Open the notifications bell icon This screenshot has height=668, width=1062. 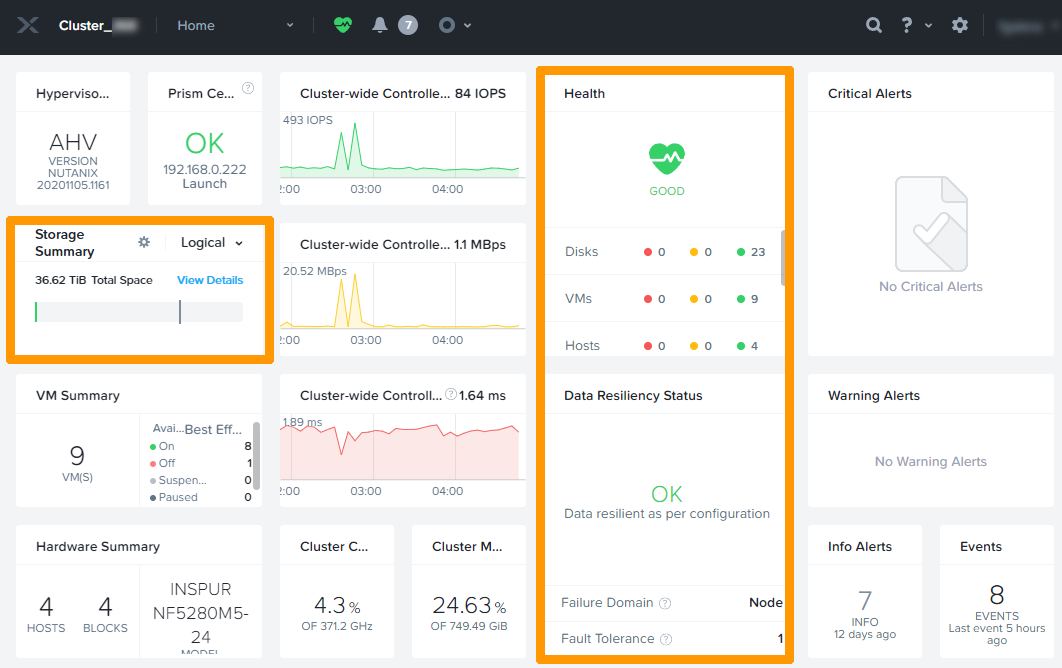click(380, 25)
